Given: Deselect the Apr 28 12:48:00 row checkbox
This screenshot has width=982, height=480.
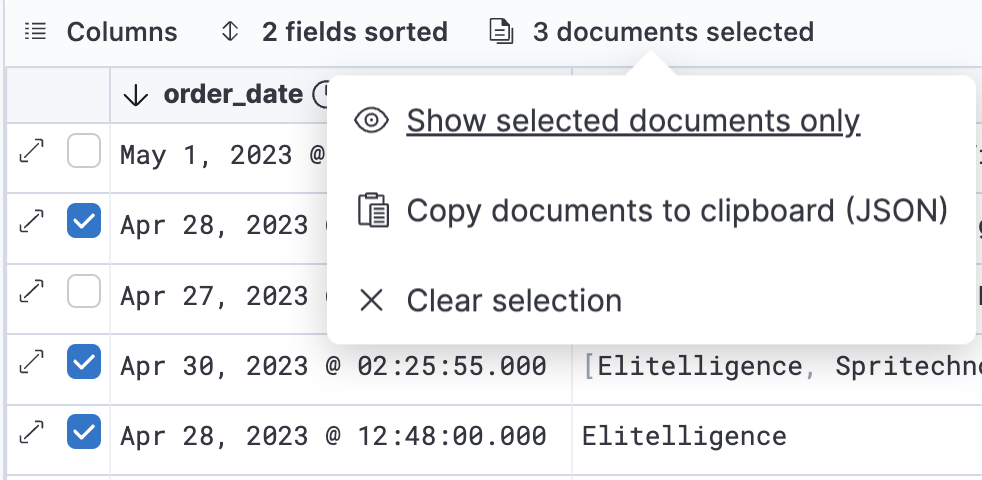Looking at the screenshot, I should pyautogui.click(x=84, y=434).
